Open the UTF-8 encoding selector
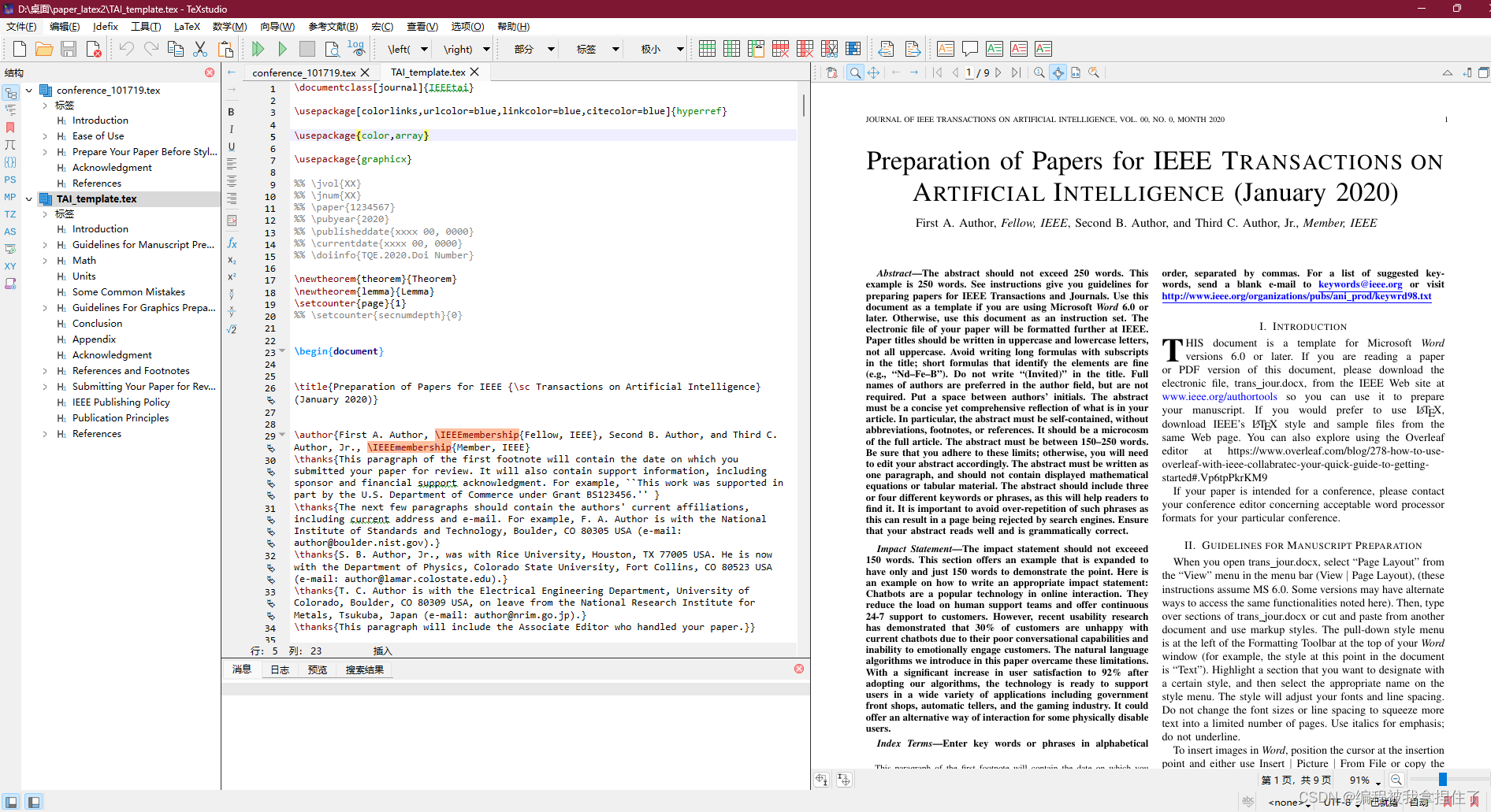 pos(1341,802)
